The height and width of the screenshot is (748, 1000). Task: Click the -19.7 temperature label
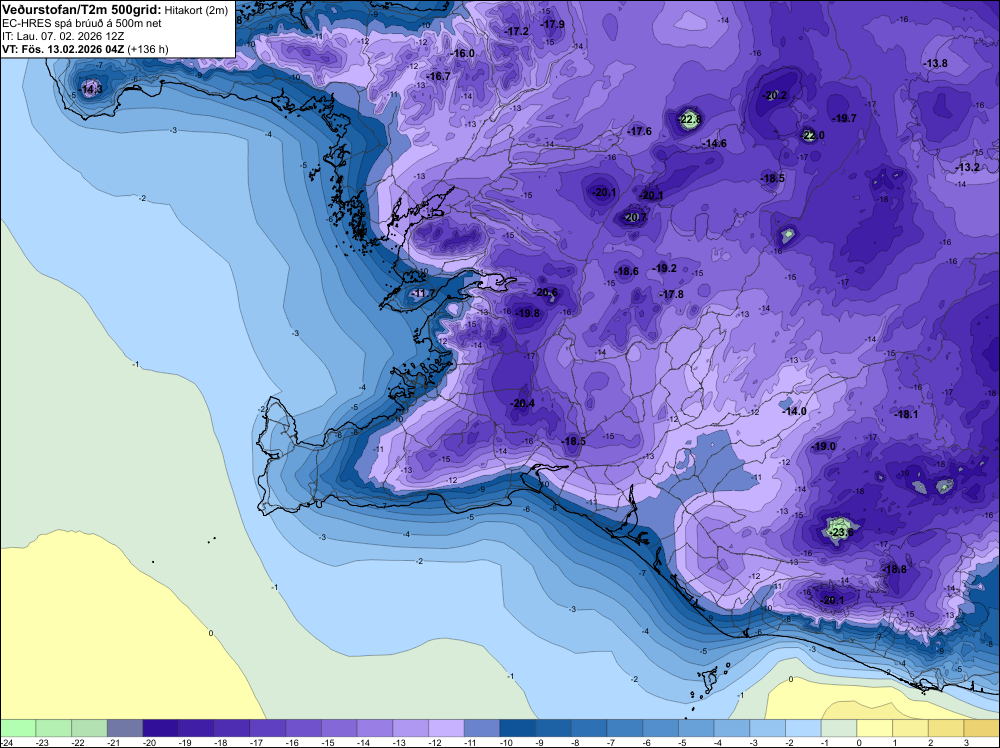tap(844, 119)
